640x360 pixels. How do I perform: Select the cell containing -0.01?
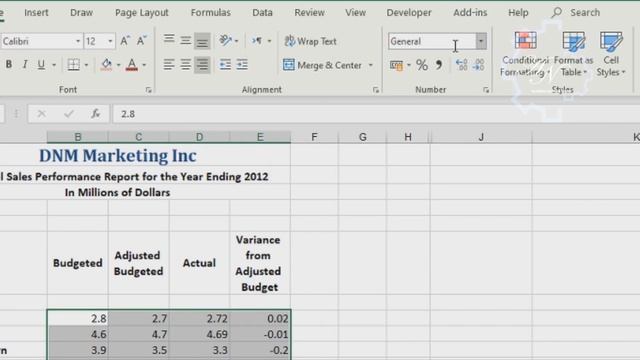(260, 334)
